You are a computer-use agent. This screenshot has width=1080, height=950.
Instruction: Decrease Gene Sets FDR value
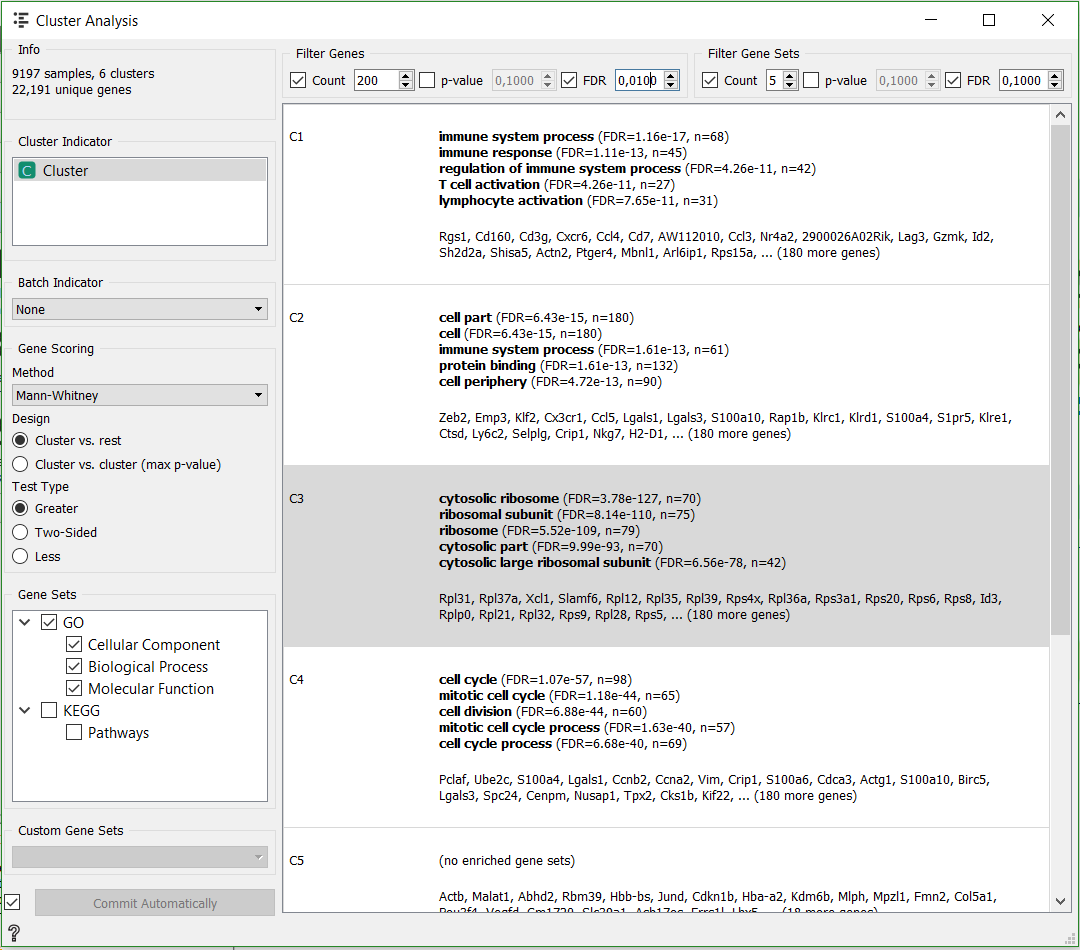[x=1055, y=85]
